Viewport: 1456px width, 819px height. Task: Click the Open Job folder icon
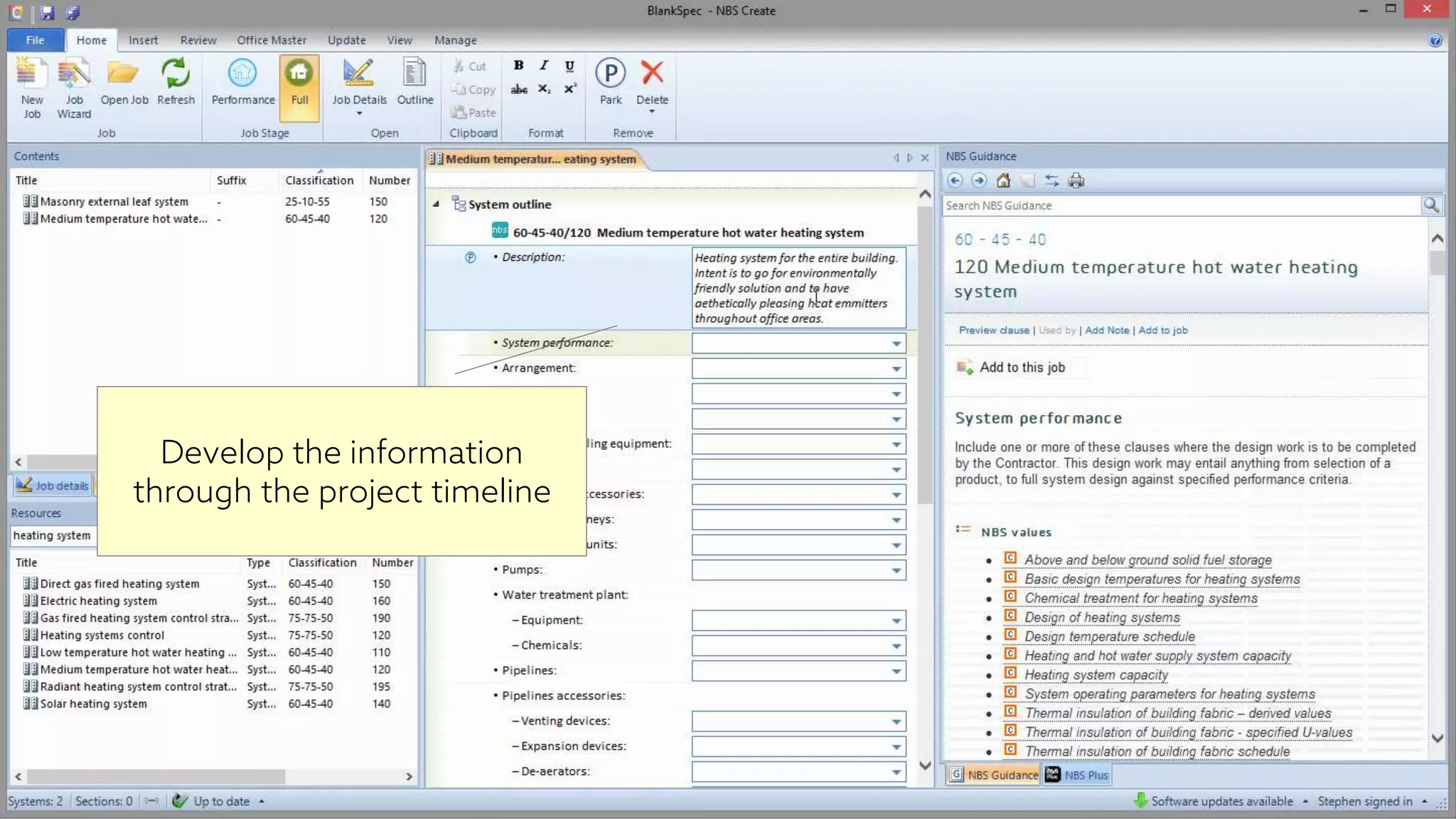click(124, 73)
